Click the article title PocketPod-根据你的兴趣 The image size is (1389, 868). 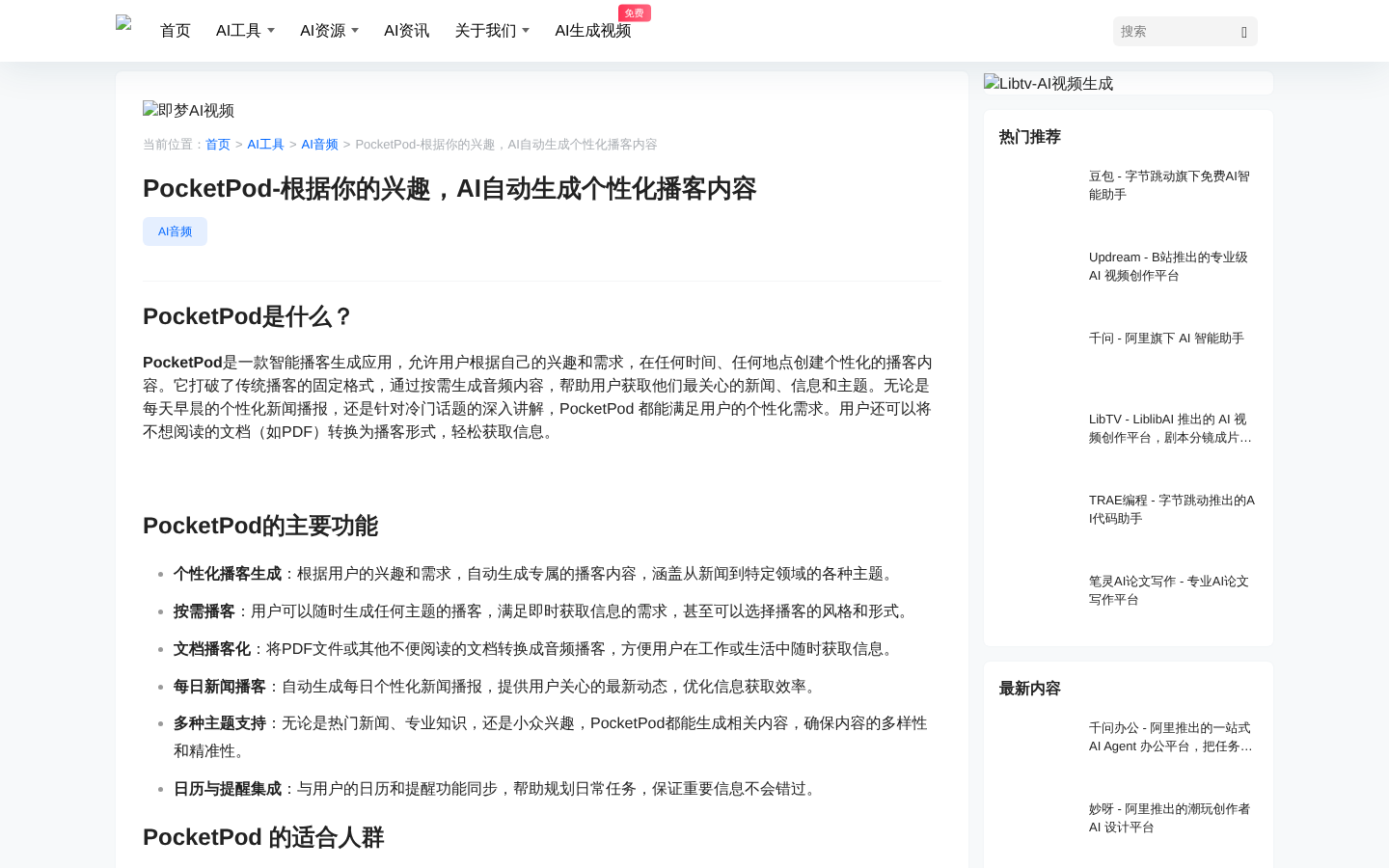click(x=449, y=189)
